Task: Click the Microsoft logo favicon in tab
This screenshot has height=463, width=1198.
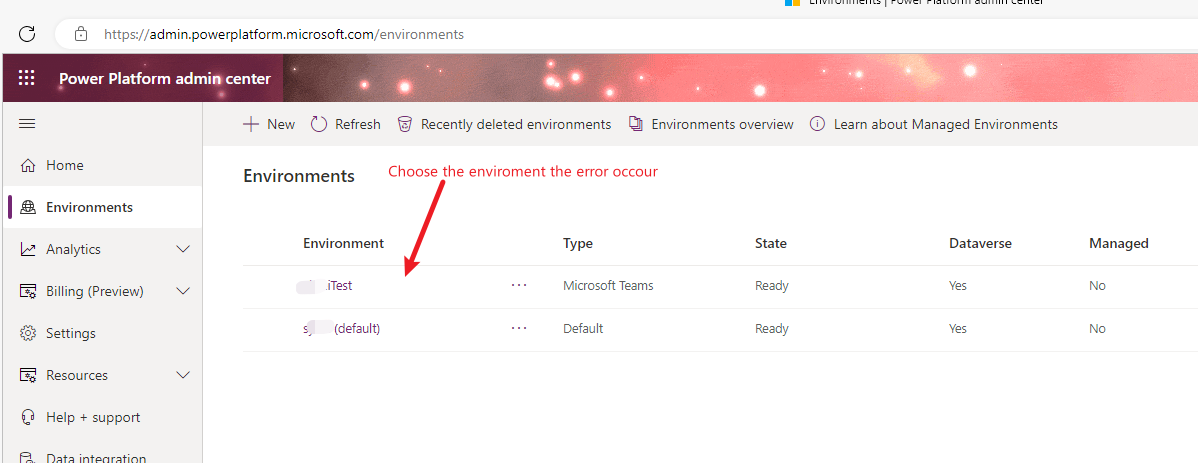Action: pos(792,2)
